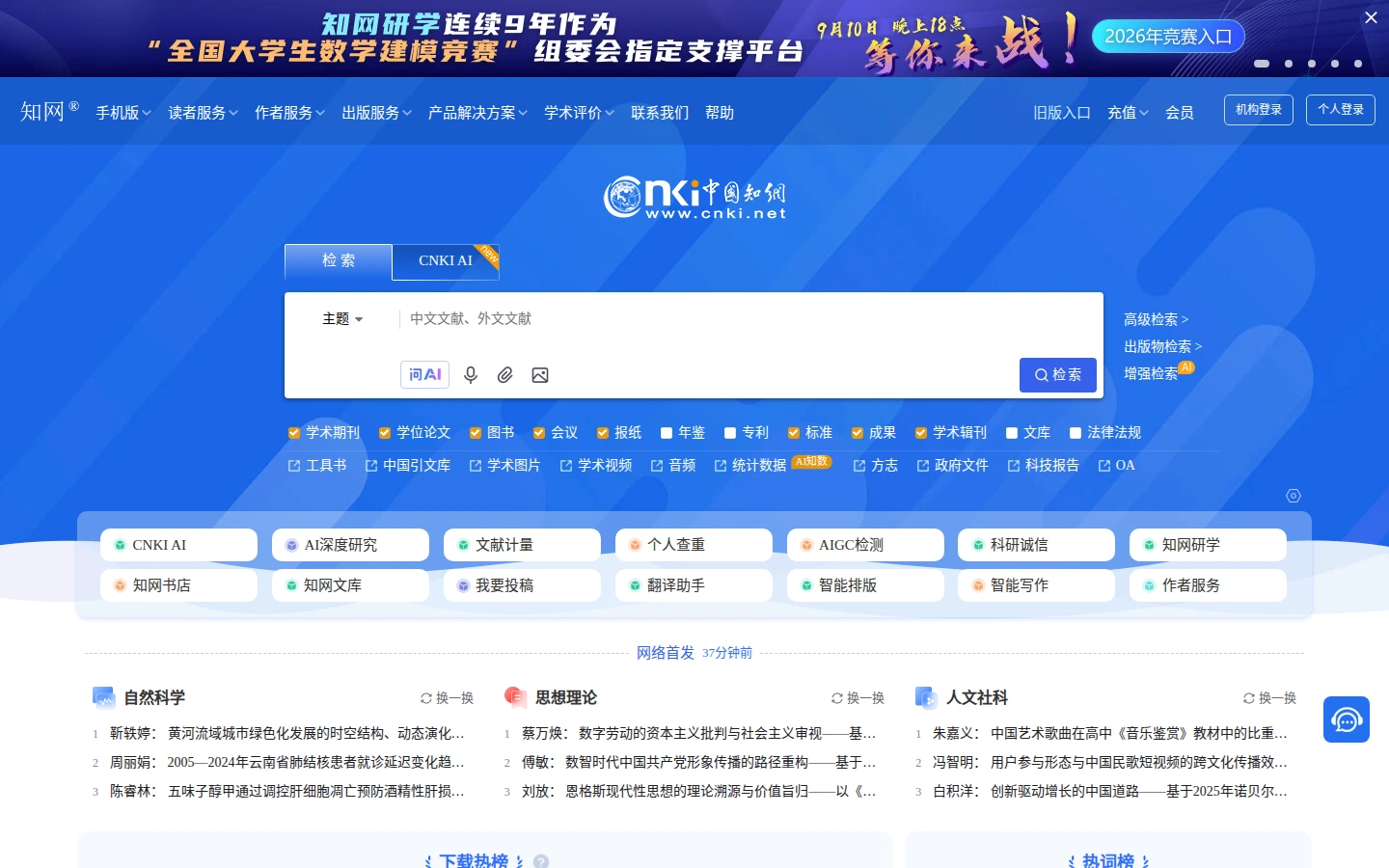Open AIGC检测 shortcut
This screenshot has height=868, width=1389.
point(865,545)
